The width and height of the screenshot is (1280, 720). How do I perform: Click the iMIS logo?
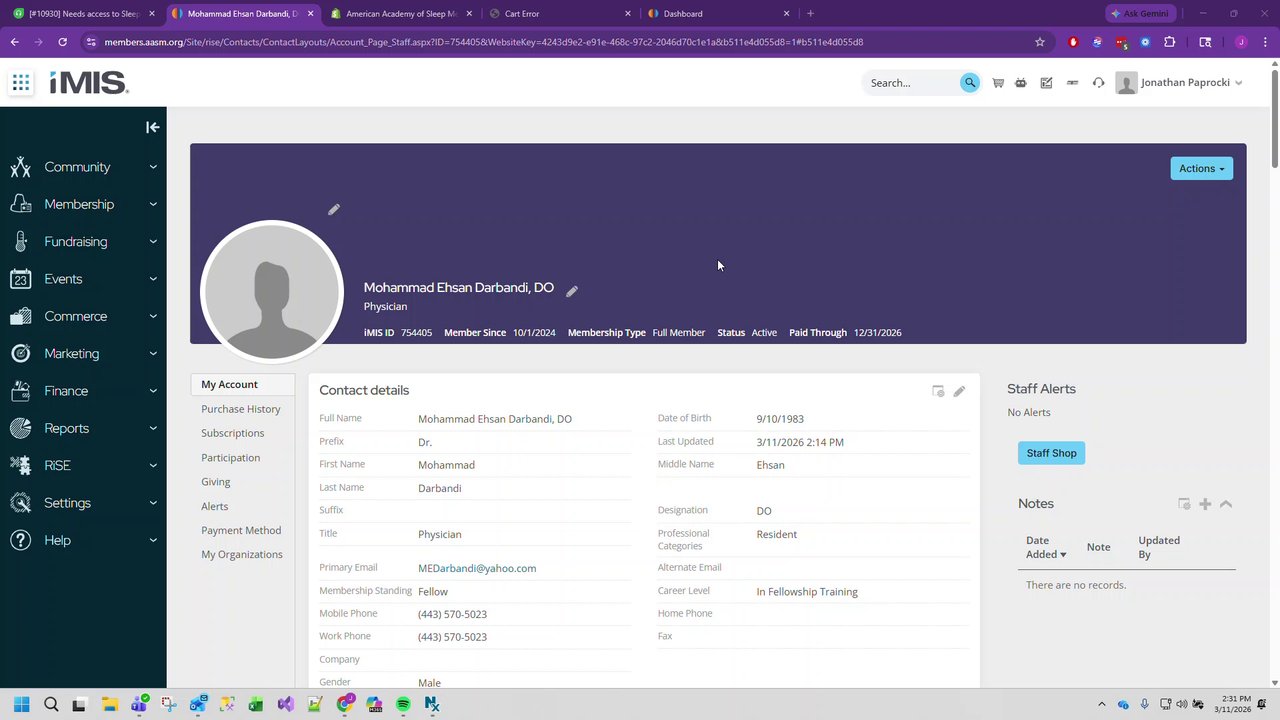(89, 83)
